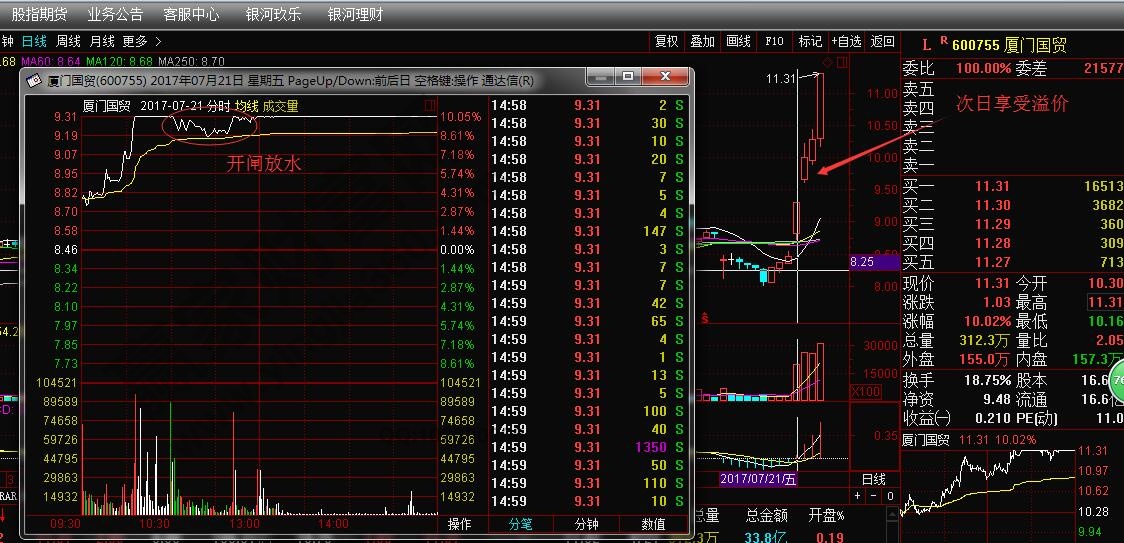Click the 标记 mark button
1124x543 pixels.
tap(810, 41)
